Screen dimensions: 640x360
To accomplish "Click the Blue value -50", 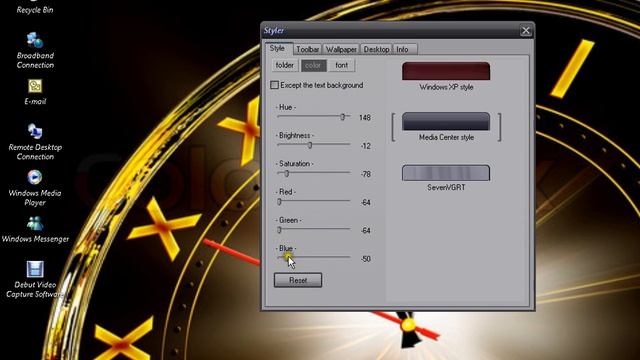I will coord(365,259).
